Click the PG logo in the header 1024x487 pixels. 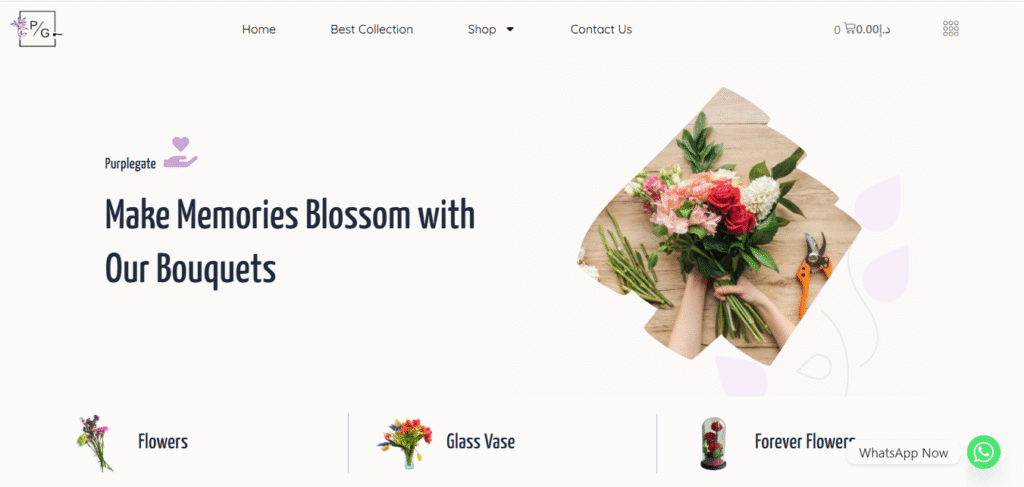(37, 29)
